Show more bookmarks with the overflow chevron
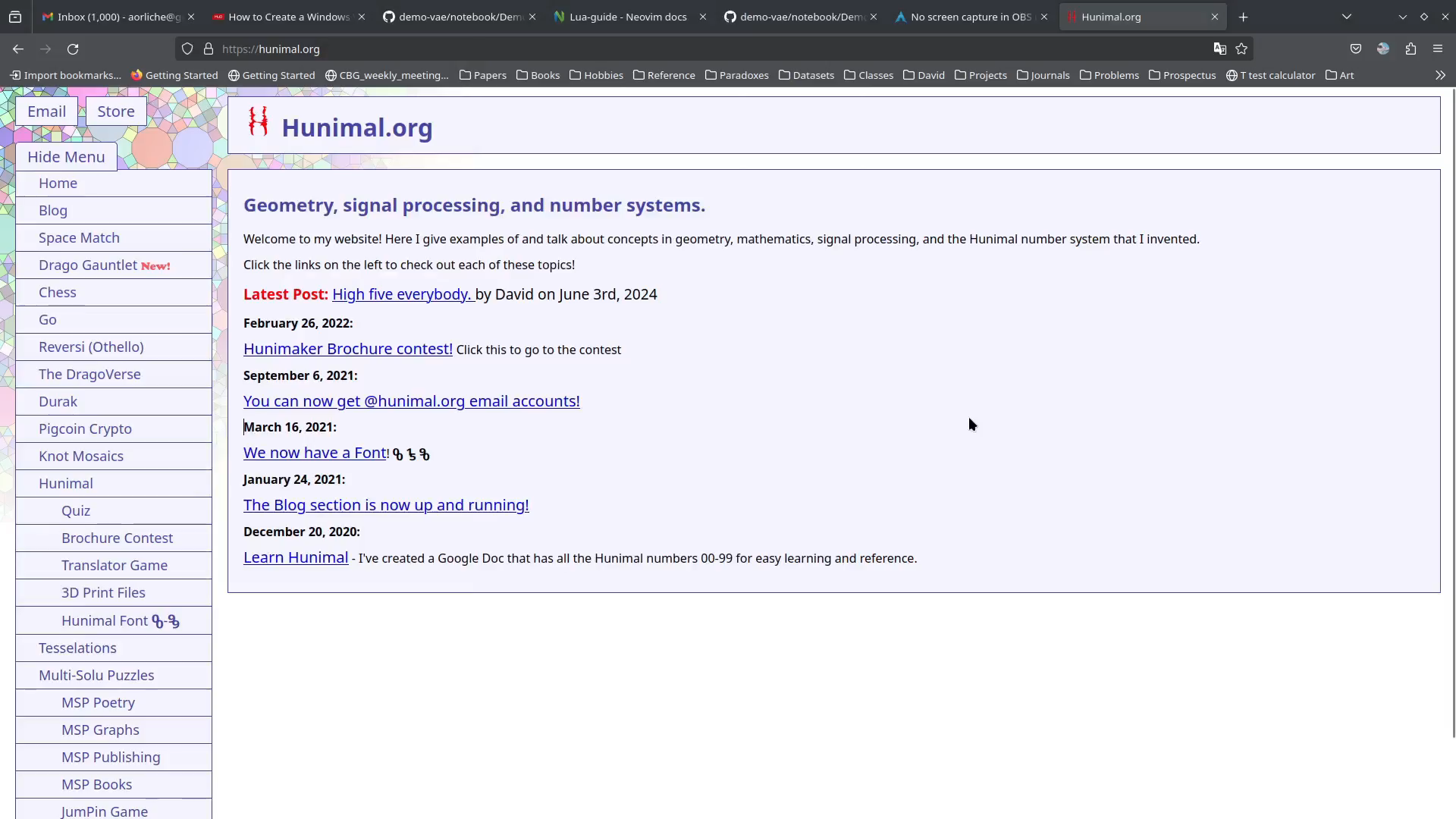1456x819 pixels. pos(1440,75)
